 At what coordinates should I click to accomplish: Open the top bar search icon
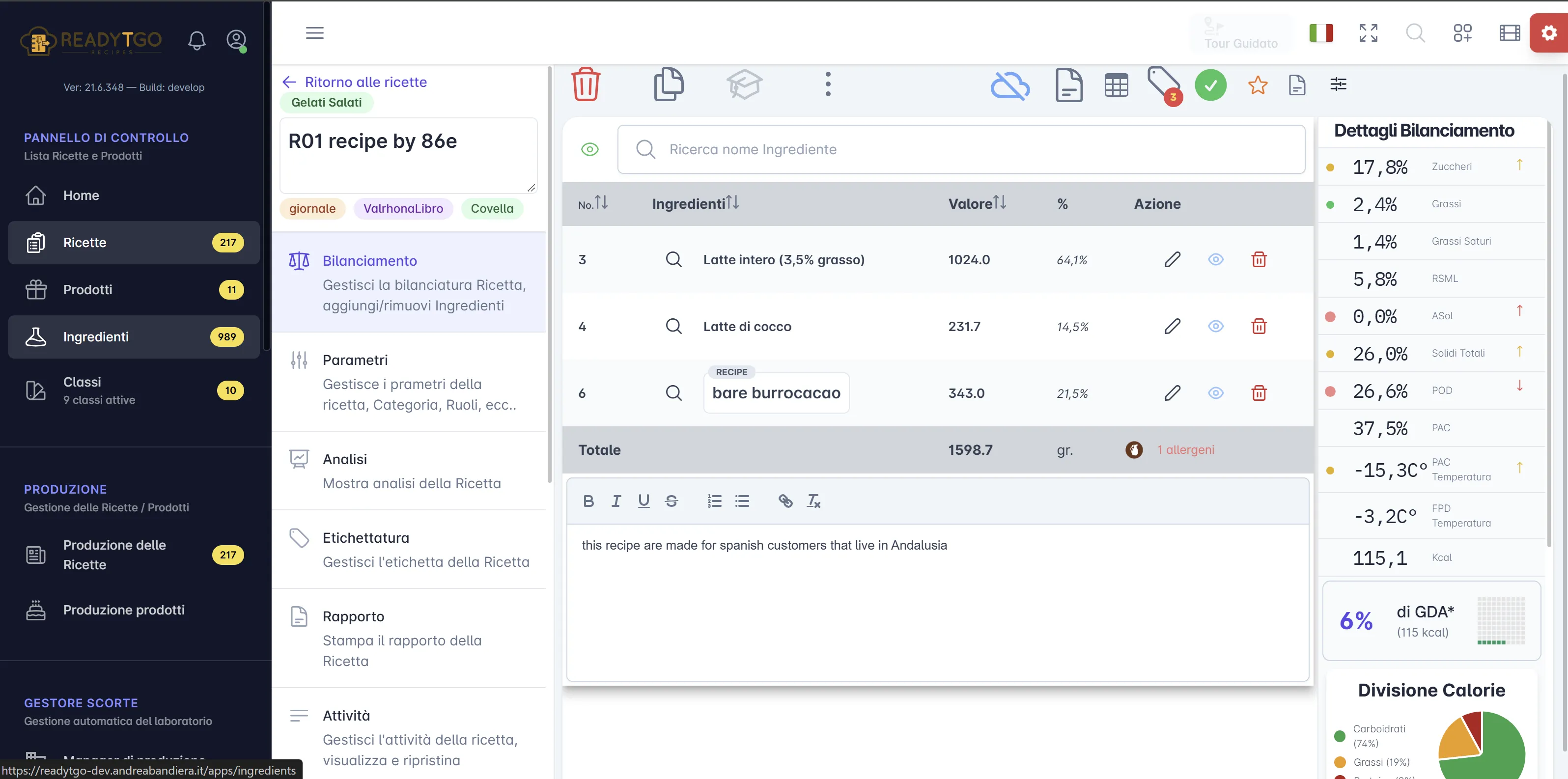1415,33
